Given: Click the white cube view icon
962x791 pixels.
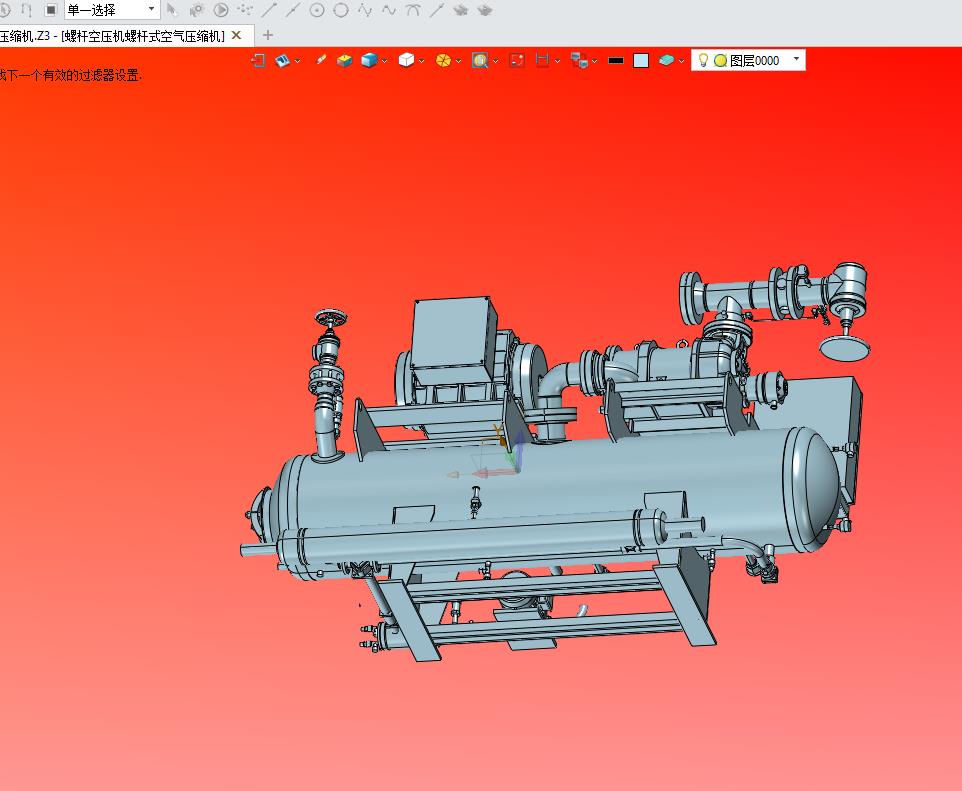Looking at the screenshot, I should click(406, 60).
